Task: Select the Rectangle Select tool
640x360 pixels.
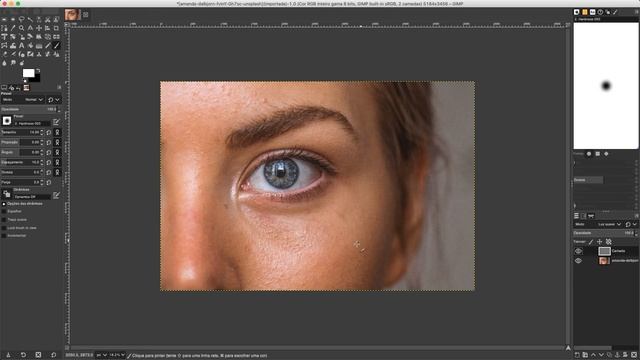Action: (x=4, y=19)
